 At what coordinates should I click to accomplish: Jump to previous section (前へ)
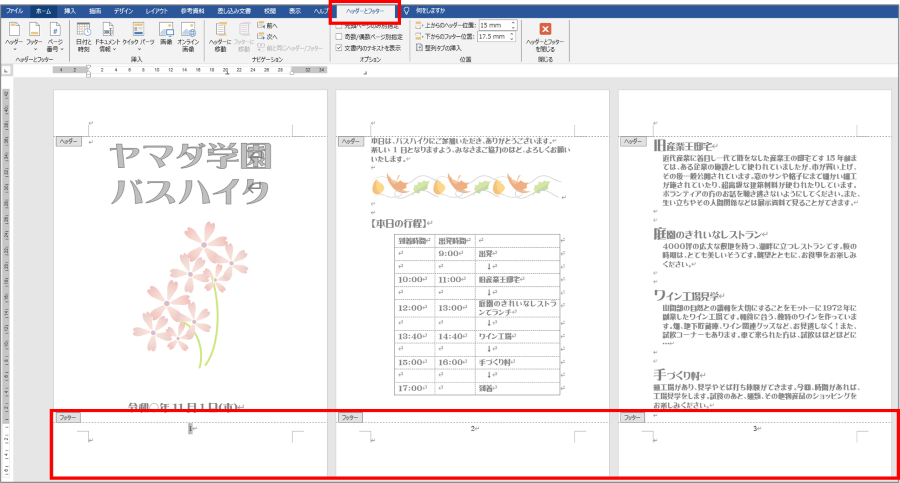267,25
